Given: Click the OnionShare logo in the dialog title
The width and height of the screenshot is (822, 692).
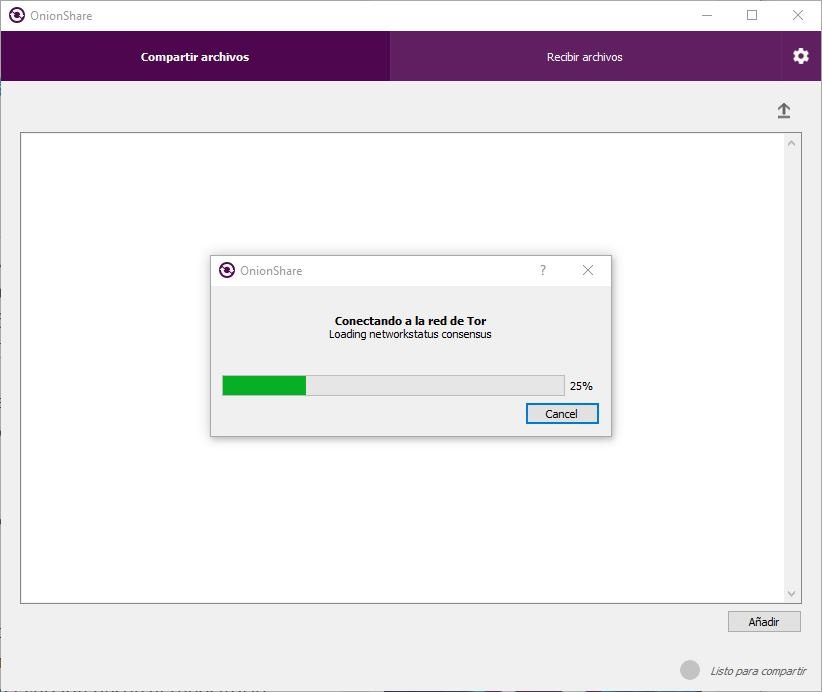Looking at the screenshot, I should coord(226,270).
